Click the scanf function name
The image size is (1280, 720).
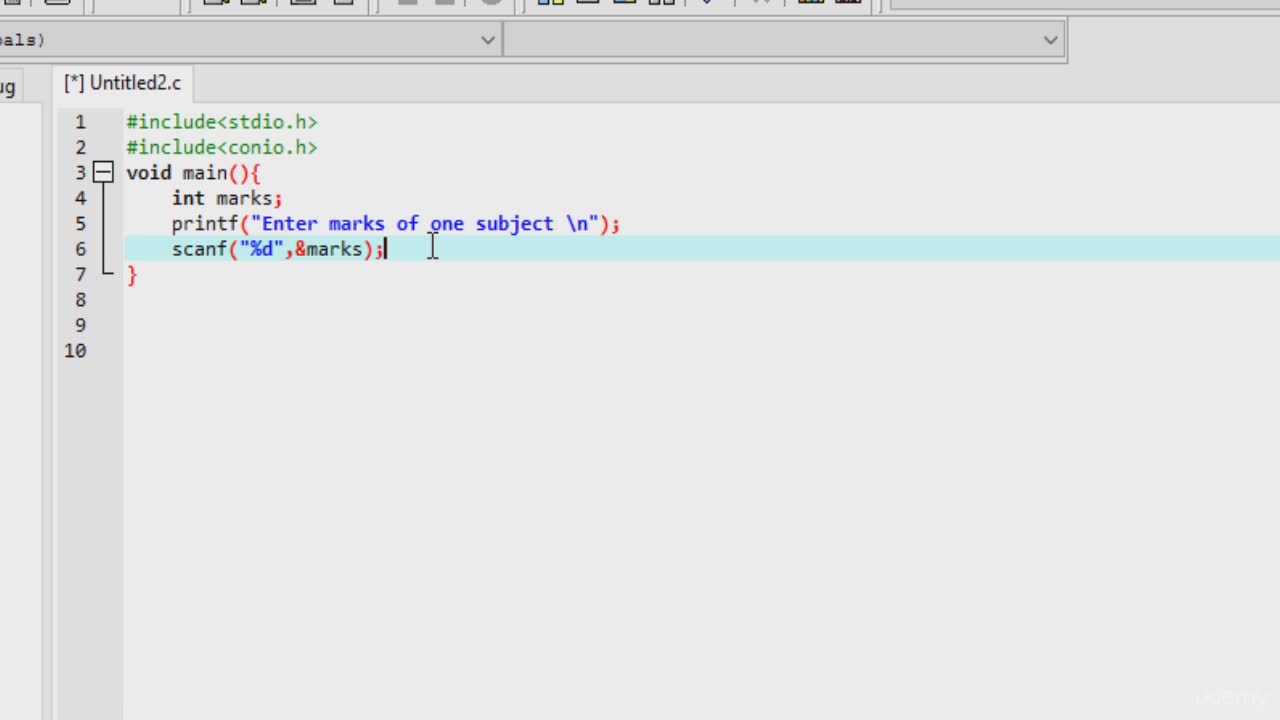tap(200, 249)
